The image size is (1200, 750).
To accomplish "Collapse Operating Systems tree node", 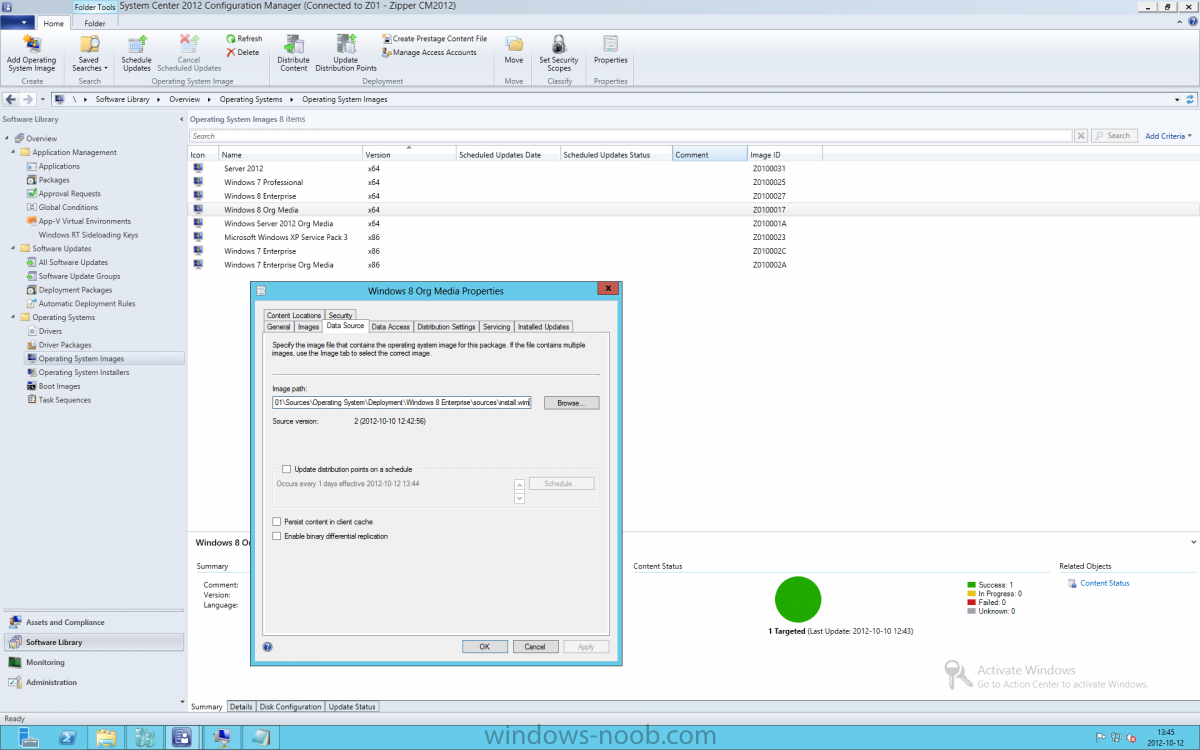I will (x=14, y=317).
